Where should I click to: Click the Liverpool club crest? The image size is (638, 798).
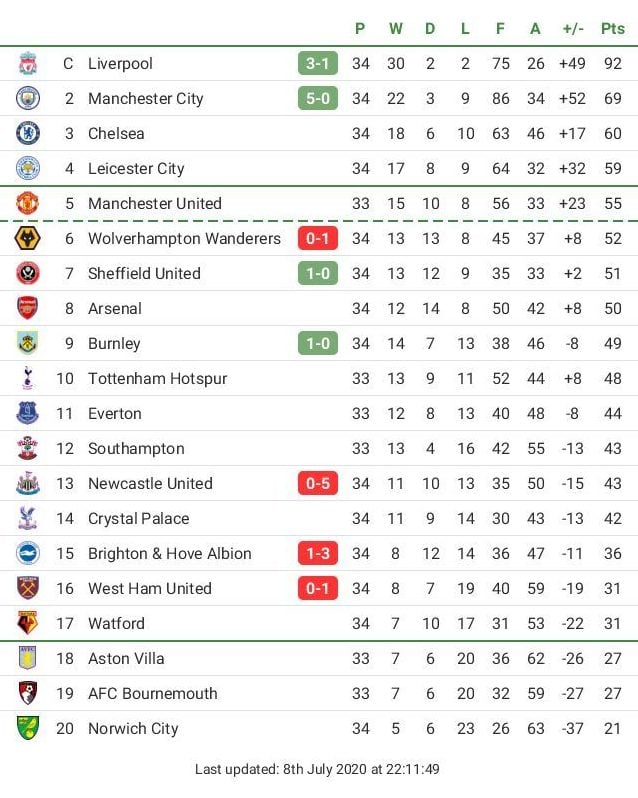point(28,63)
